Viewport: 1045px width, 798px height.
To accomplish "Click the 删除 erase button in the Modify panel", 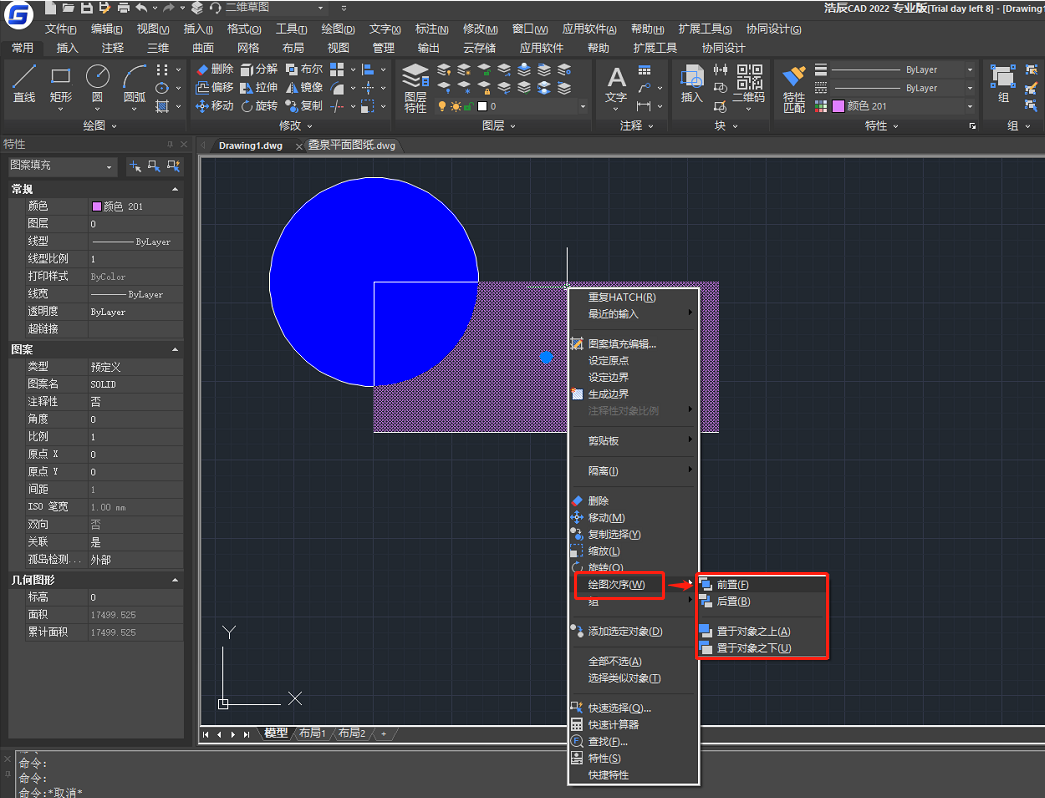I will tap(215, 69).
